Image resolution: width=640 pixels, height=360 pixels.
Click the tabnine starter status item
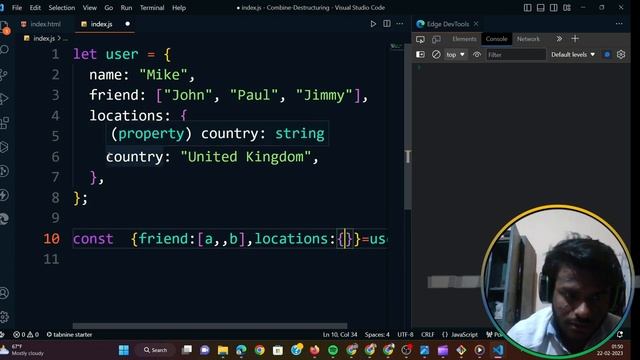(69, 335)
